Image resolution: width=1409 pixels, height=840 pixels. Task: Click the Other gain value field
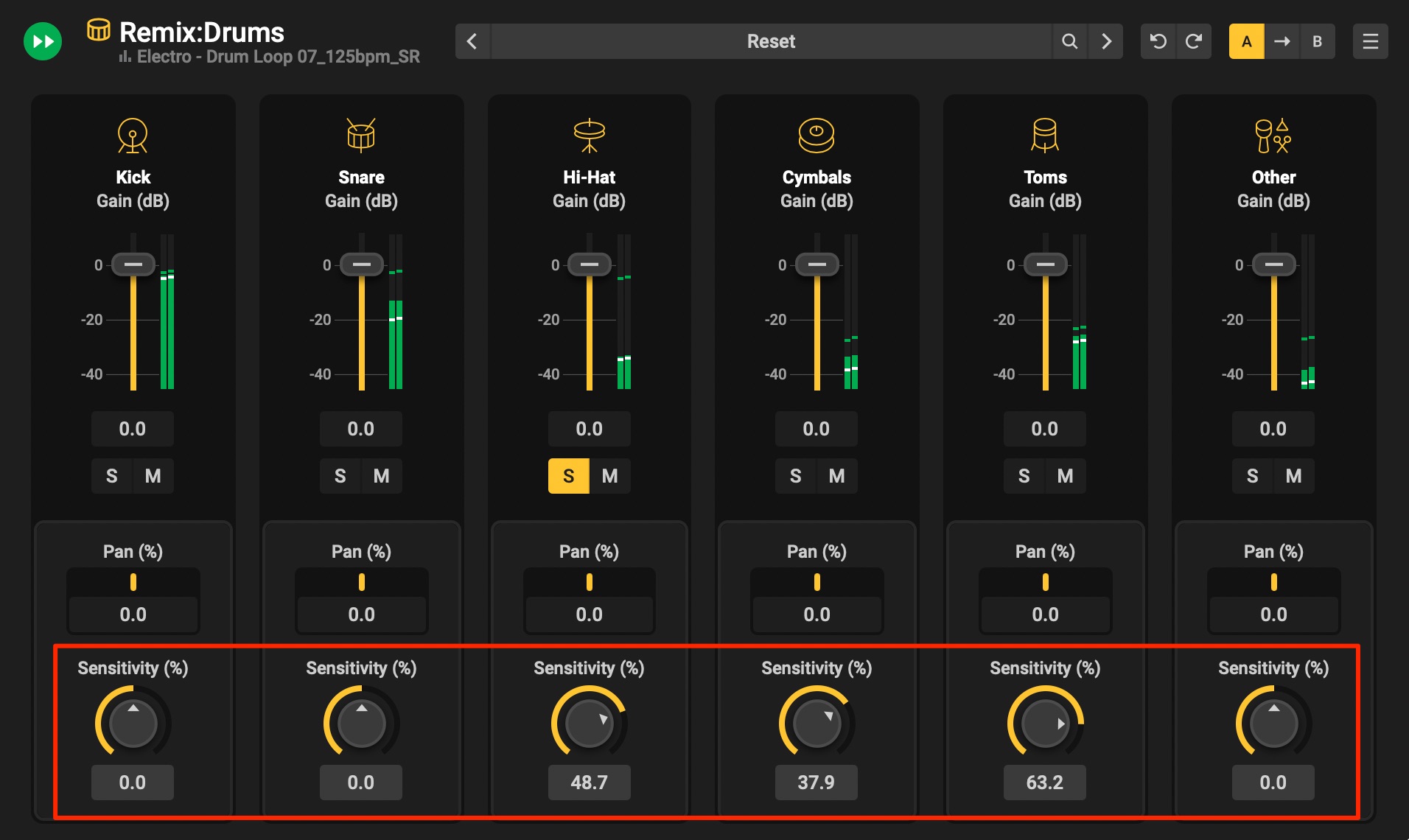[1273, 429]
